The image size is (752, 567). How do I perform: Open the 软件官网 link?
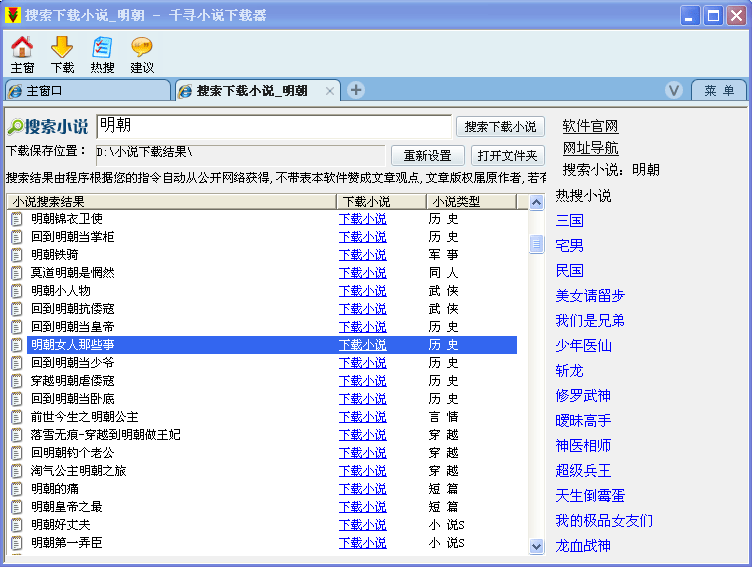pos(590,127)
